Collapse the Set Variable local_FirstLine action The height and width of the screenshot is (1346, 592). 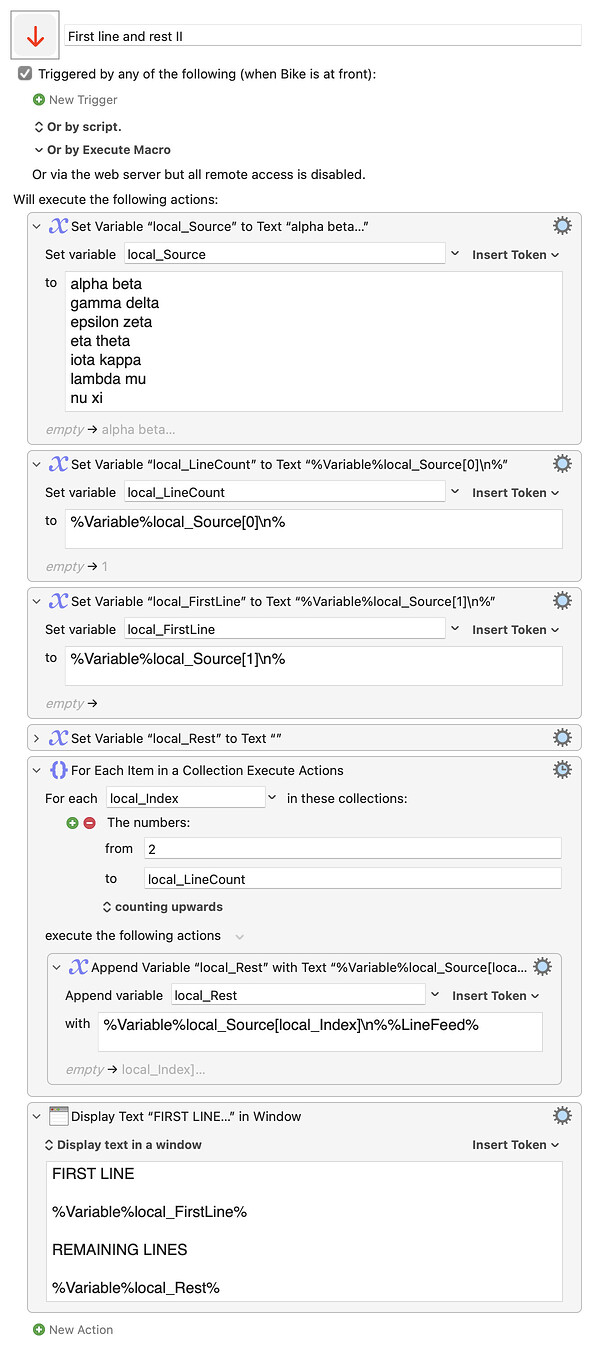37,601
